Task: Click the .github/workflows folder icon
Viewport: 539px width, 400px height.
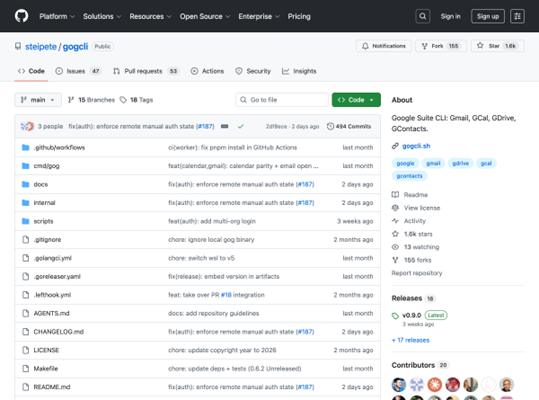Action: (25, 147)
